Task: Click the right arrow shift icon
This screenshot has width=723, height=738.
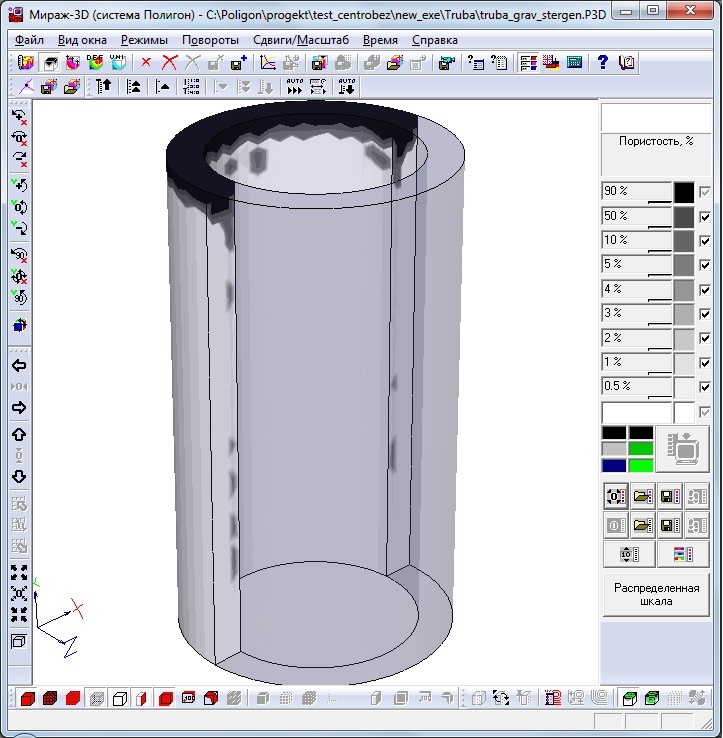Action: (x=18, y=408)
